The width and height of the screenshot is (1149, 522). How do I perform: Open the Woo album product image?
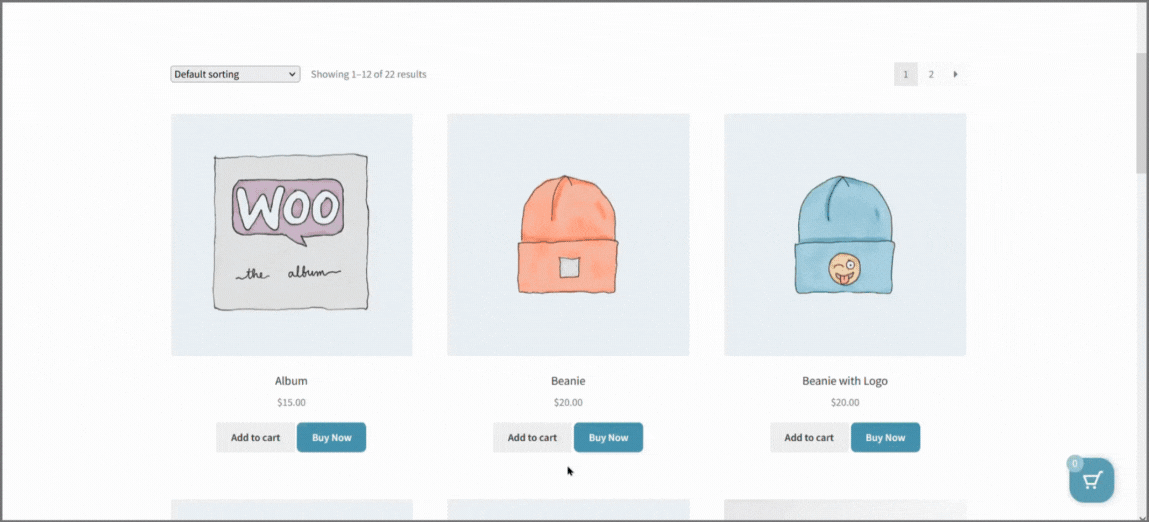pos(292,235)
